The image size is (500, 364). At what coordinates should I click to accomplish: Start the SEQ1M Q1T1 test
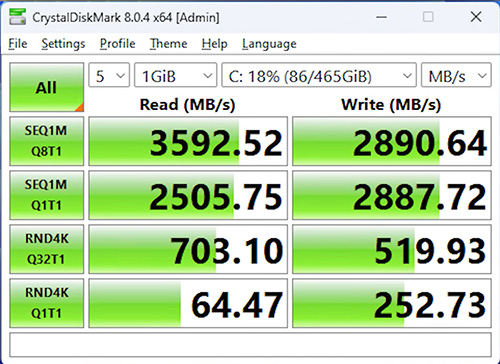point(47,195)
